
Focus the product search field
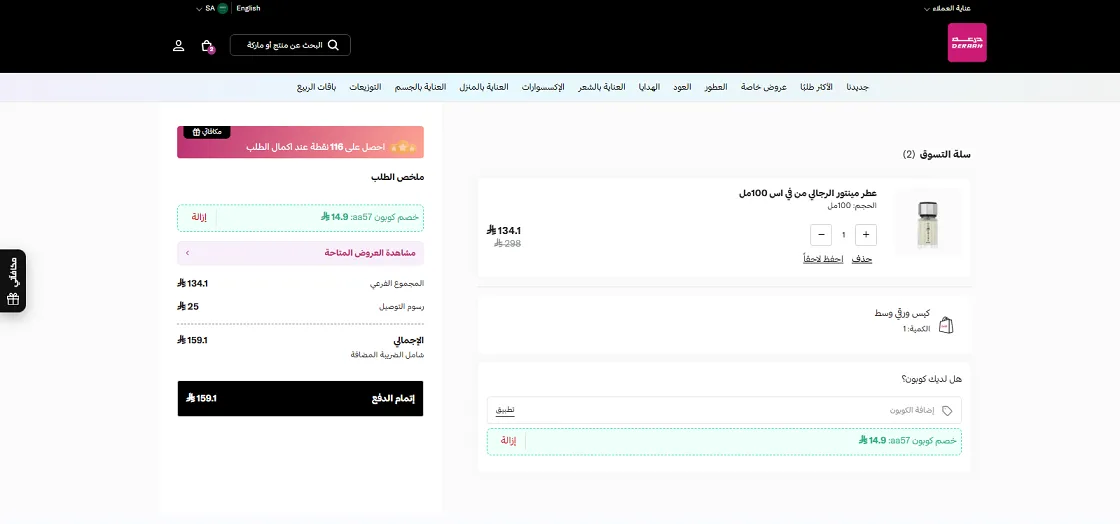[x=290, y=45]
